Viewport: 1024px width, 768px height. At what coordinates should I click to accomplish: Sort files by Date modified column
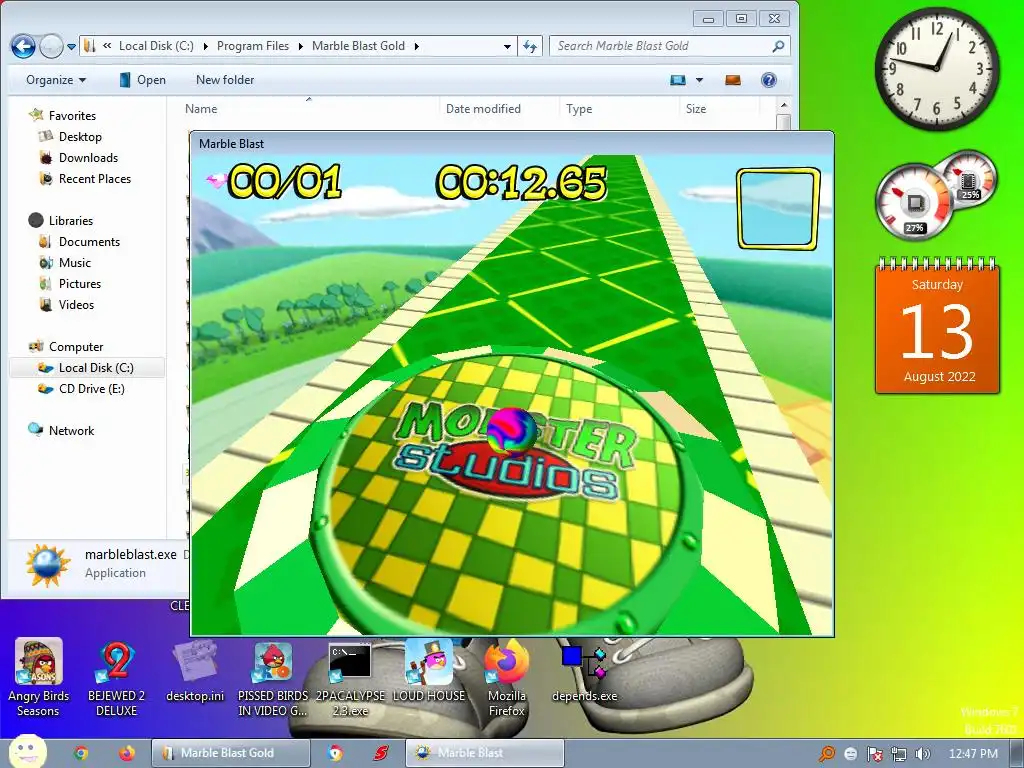(483, 109)
